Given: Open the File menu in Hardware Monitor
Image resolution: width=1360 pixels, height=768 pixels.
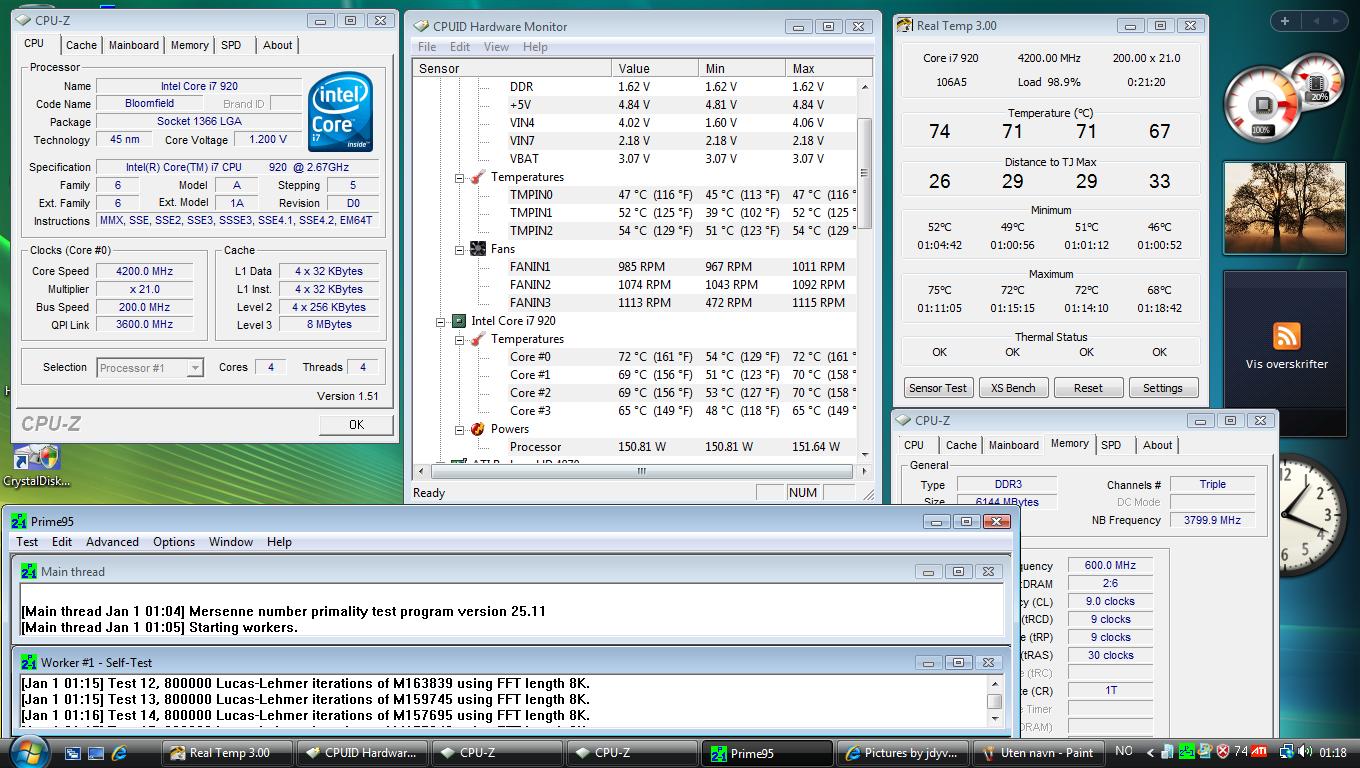Looking at the screenshot, I should pos(427,47).
